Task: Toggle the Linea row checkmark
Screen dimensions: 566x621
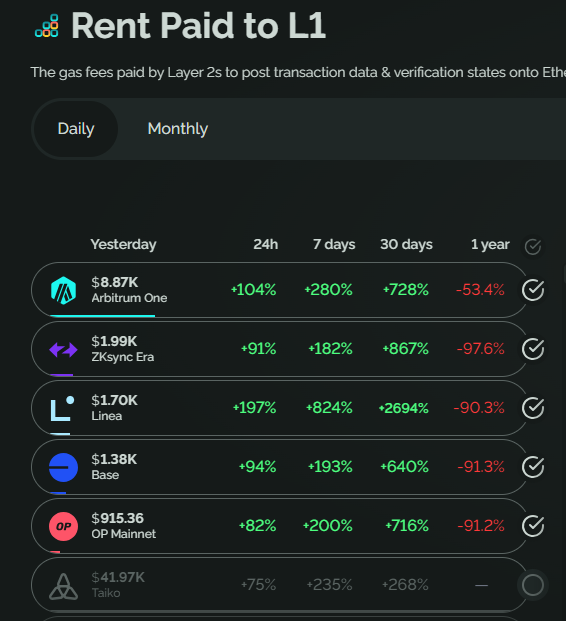Action: (533, 408)
